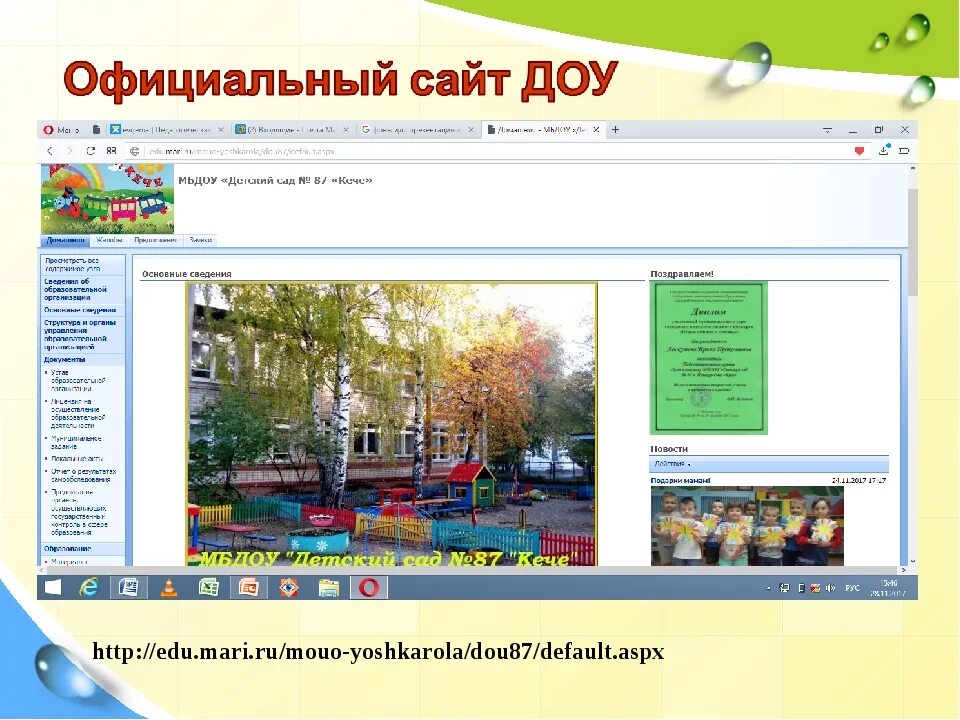Switch to Opera on the taskbar
960x720 pixels.
coord(369,588)
